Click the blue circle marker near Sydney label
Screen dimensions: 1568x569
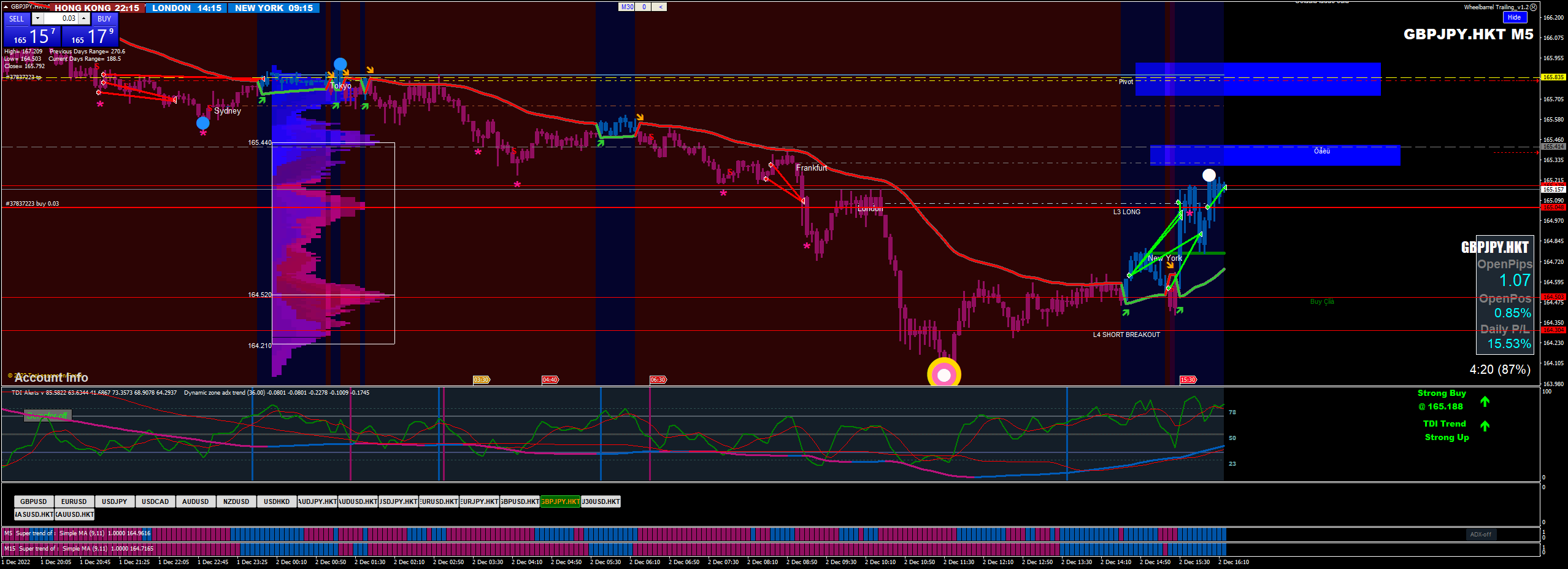click(203, 123)
